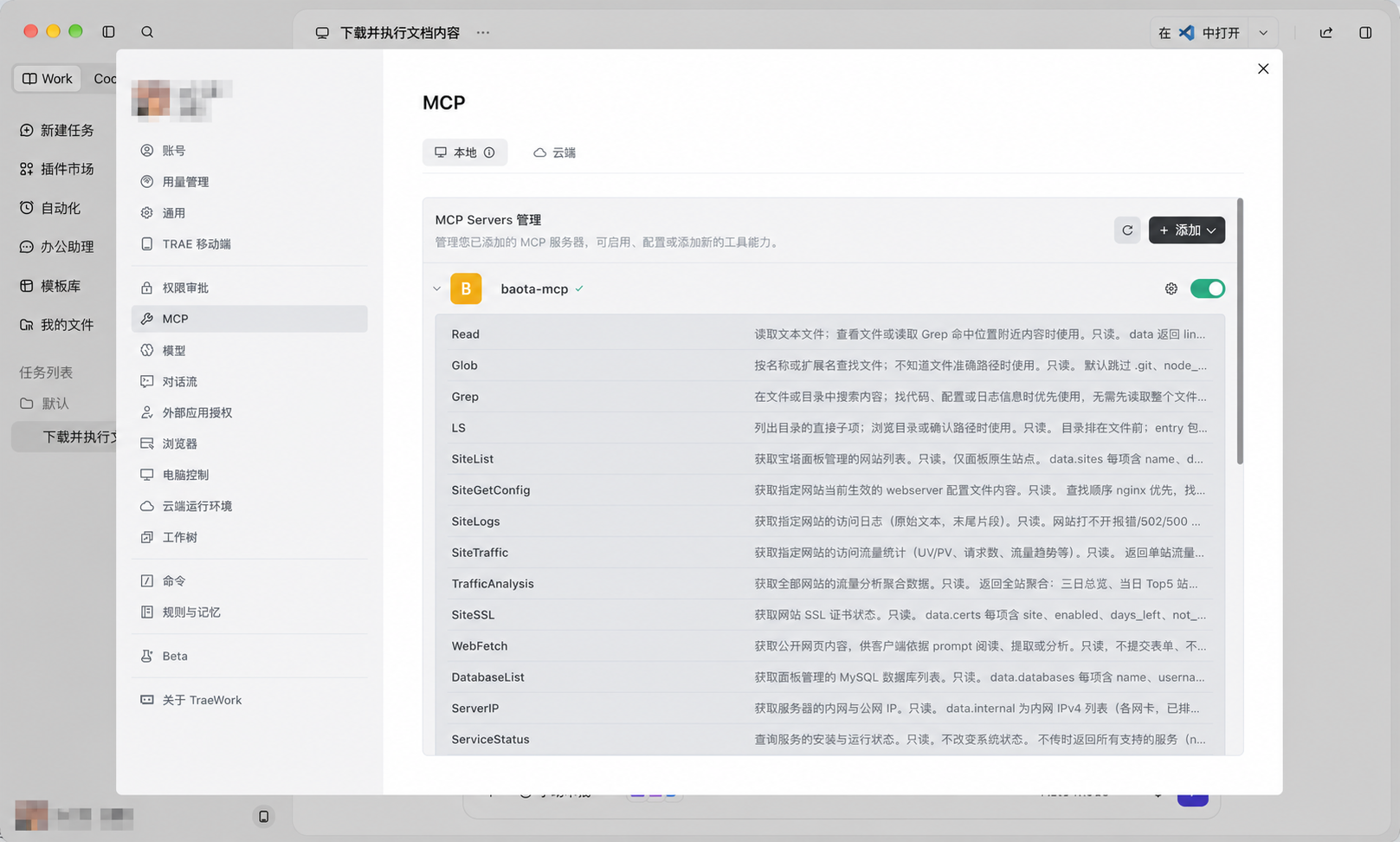This screenshot has height=842, width=1400.
Task: Click the 浏览器 browser icon
Action: click(147, 444)
